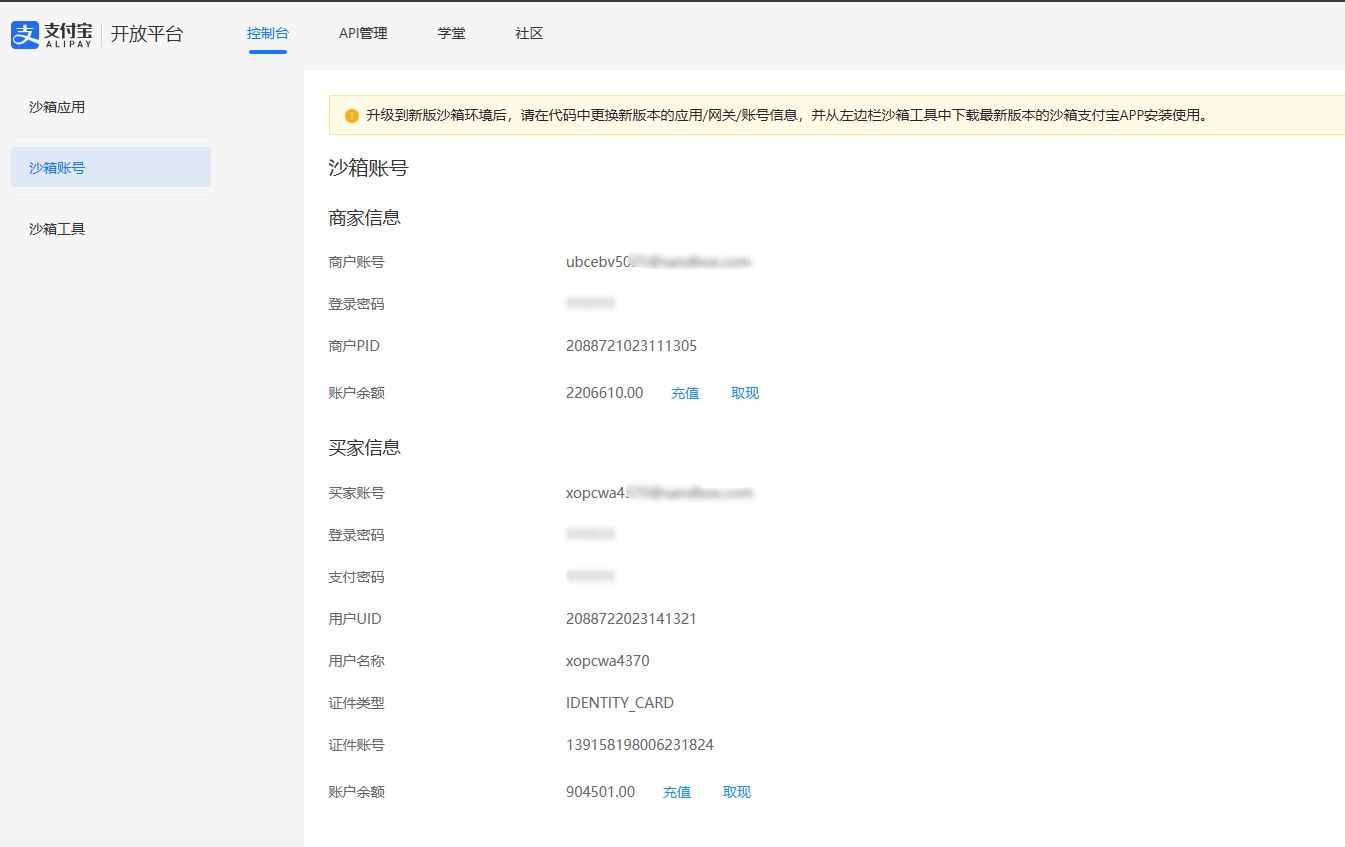
Task: Click the 沙箱账号 page heading
Action: click(368, 168)
